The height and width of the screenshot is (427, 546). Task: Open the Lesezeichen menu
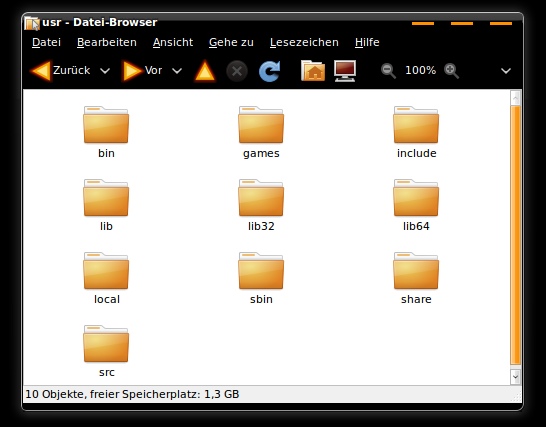[x=304, y=42]
